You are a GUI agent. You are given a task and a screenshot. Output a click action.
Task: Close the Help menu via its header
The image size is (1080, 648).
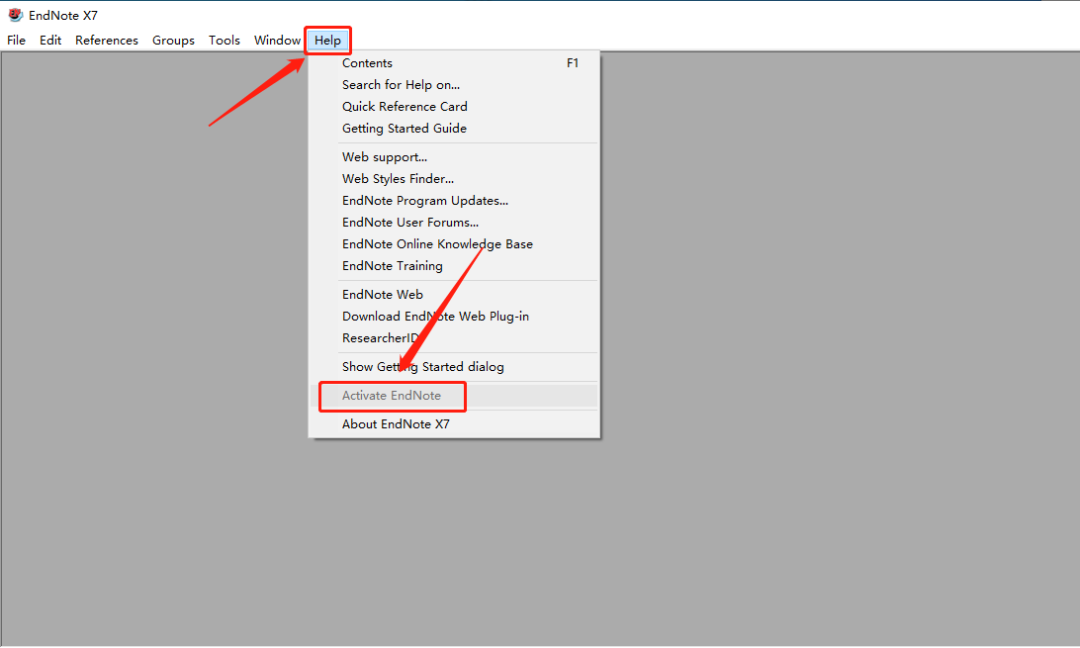pyautogui.click(x=328, y=40)
